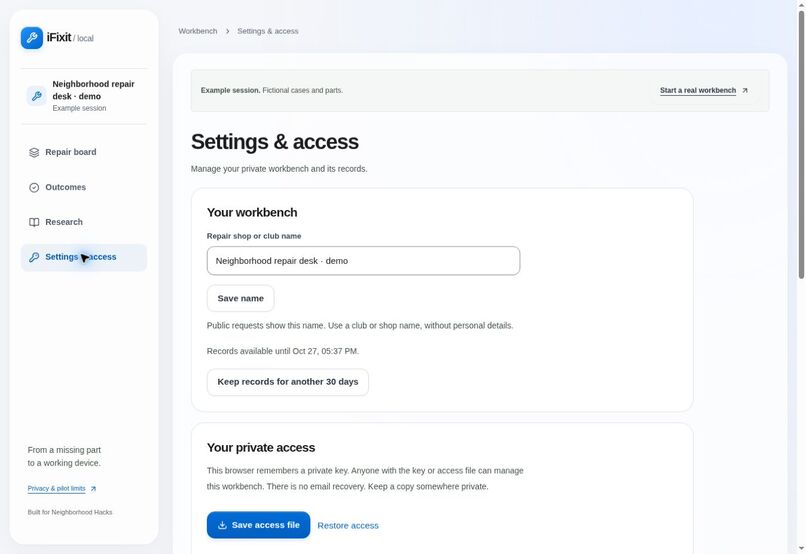Click the Your workbench section heading
The image size is (806, 554).
coord(252,212)
